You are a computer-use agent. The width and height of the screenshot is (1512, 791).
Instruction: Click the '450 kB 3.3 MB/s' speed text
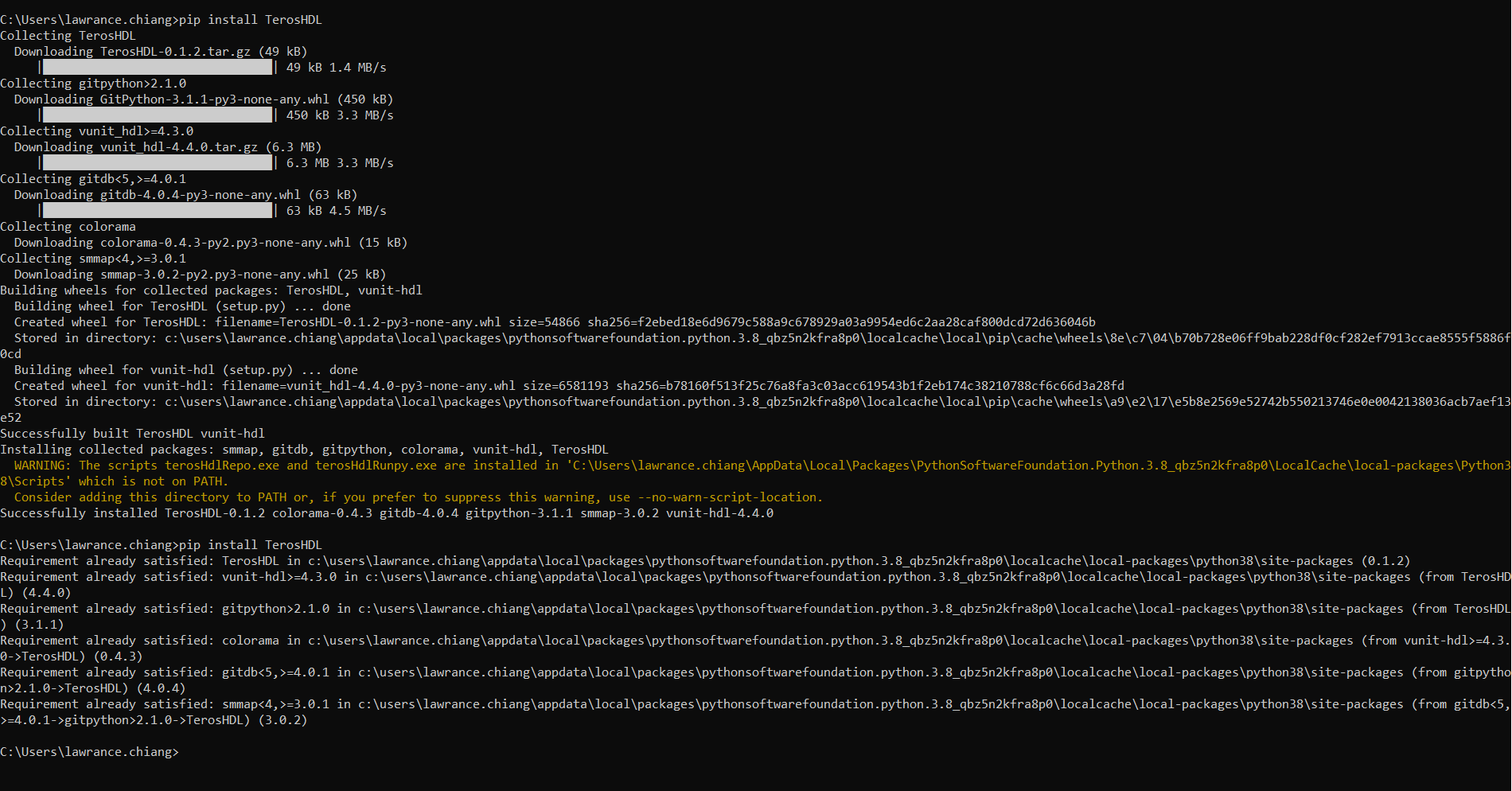tap(340, 115)
